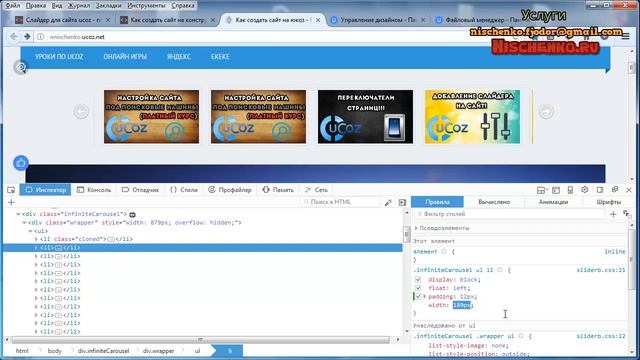The height and width of the screenshot is (360, 640).
Task: Expand the Псевдоэлементы section
Action: click(416, 228)
